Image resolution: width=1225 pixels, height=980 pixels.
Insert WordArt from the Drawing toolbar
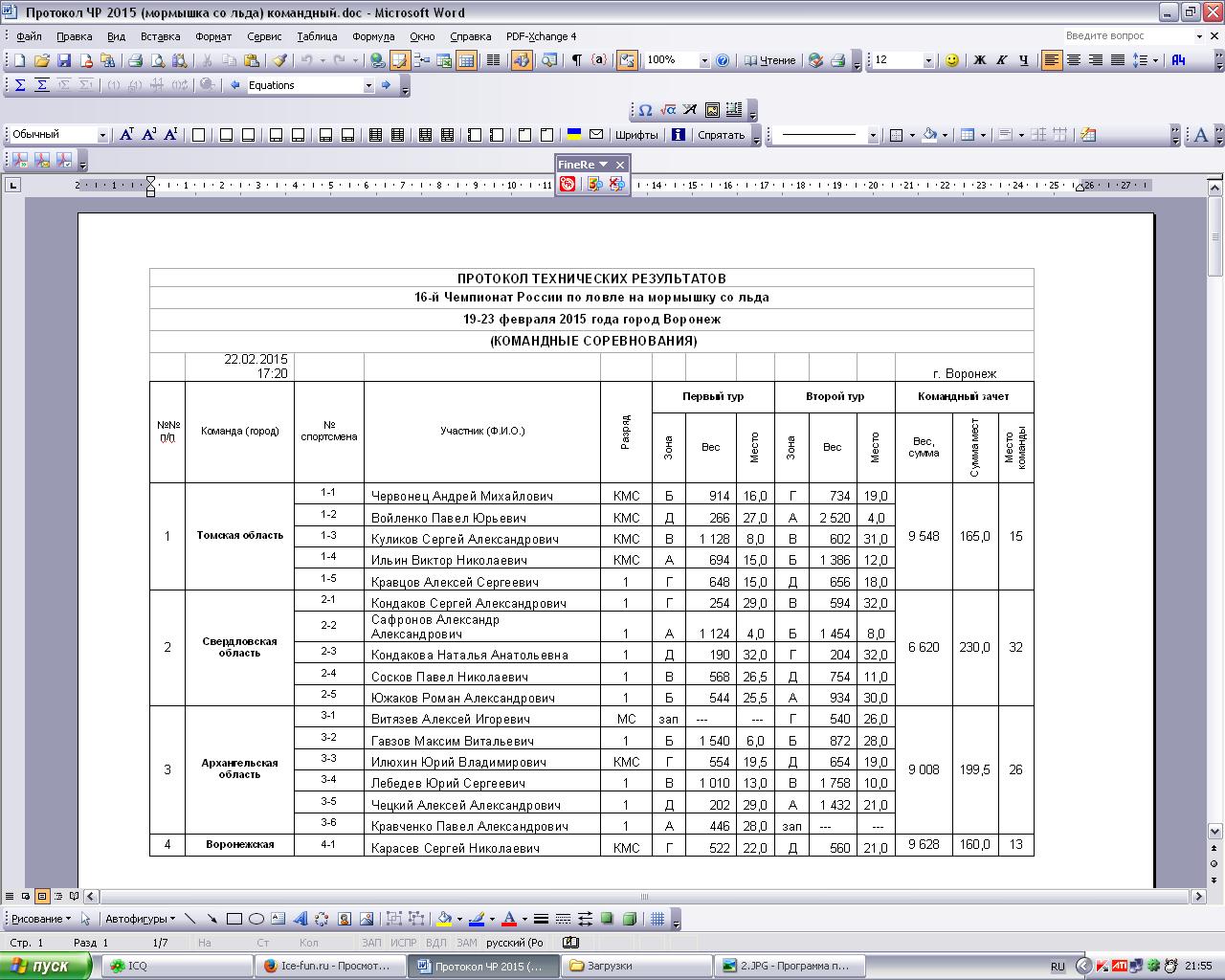pyautogui.click(x=300, y=920)
